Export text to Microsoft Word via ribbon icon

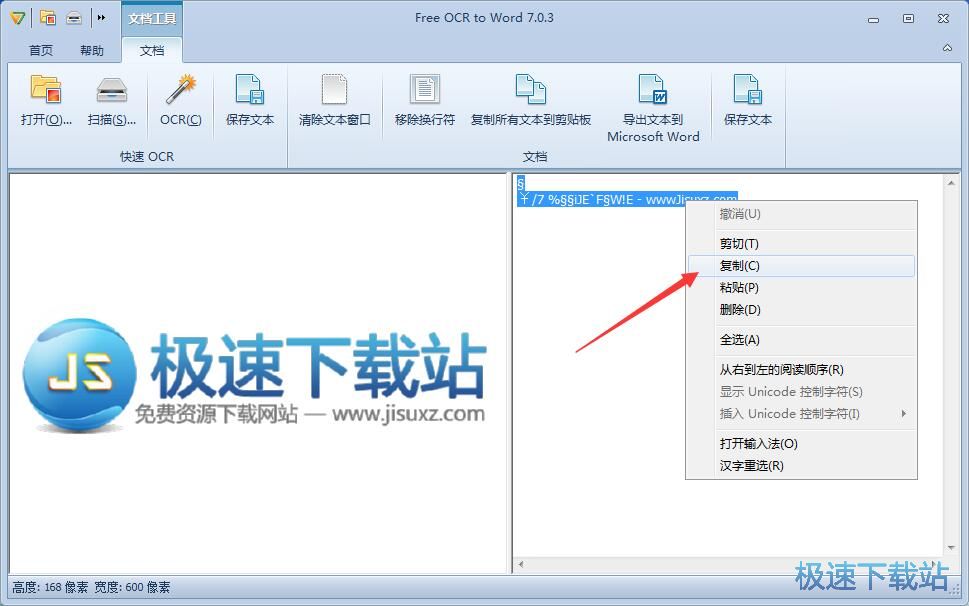point(653,99)
